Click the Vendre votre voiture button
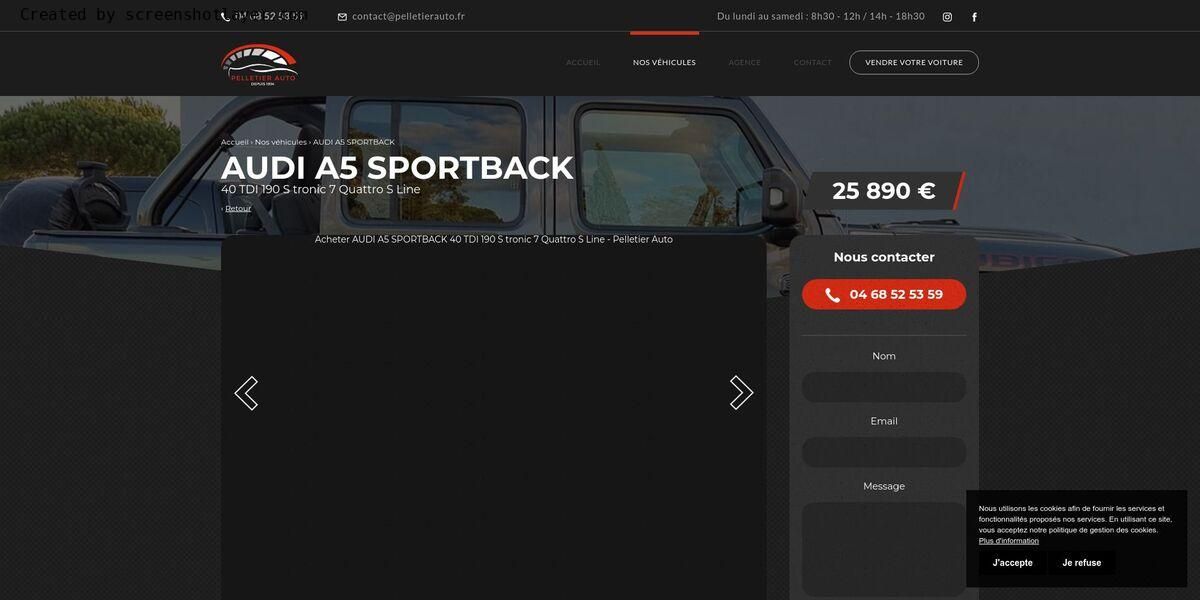1200x600 pixels. (914, 62)
